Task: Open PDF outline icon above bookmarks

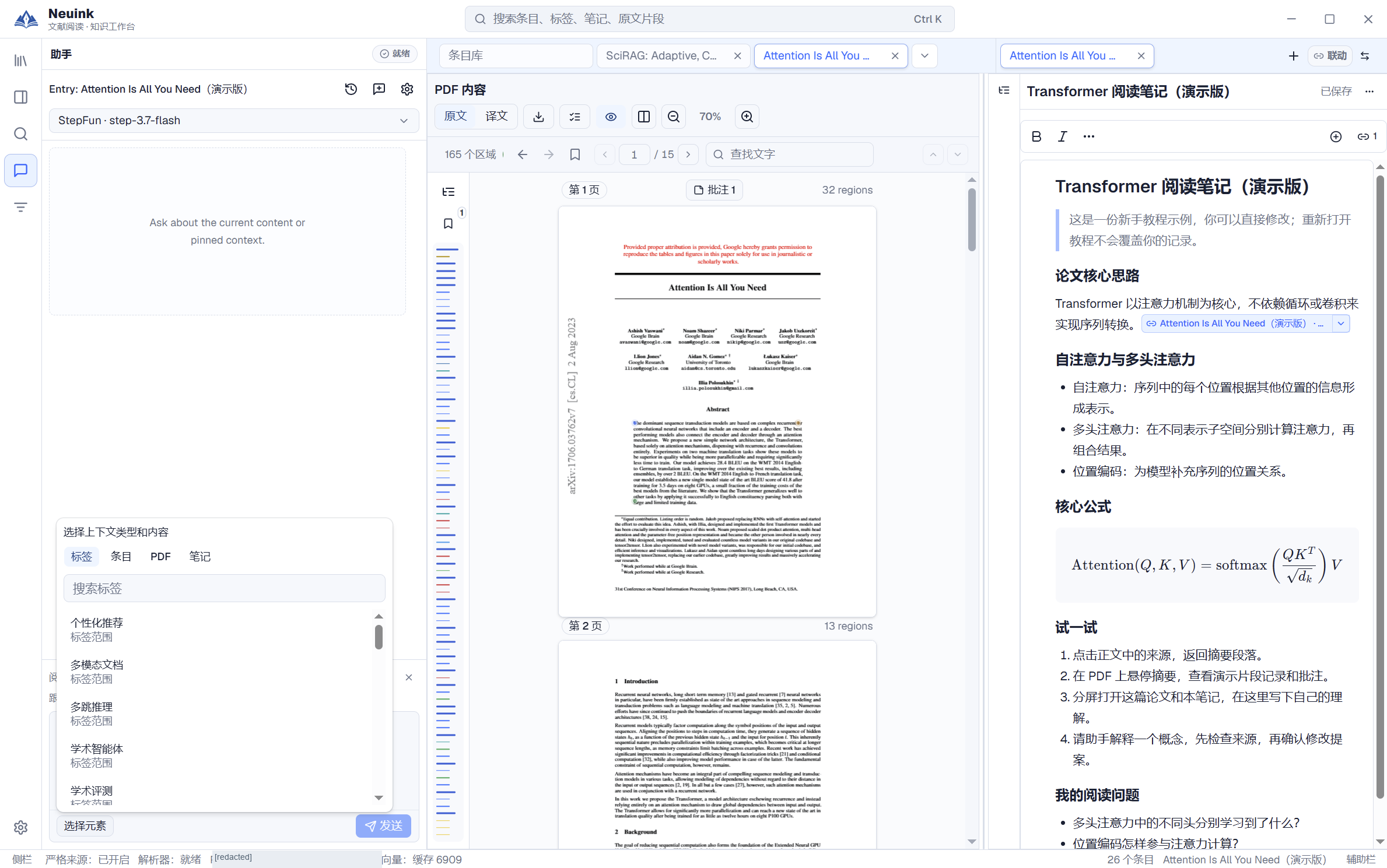Action: click(x=449, y=192)
